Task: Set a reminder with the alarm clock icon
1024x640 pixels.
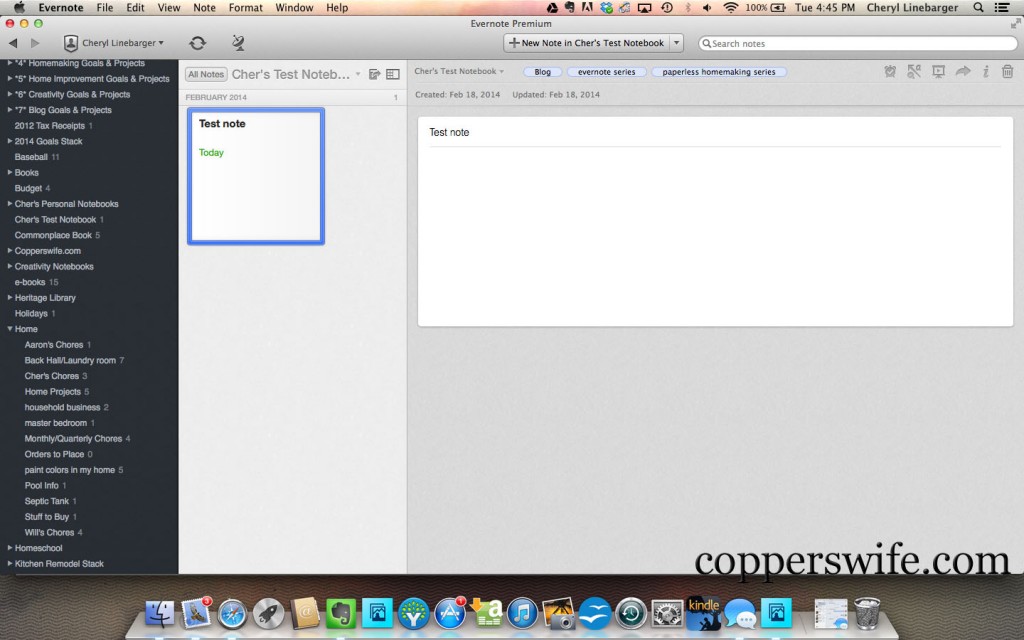Action: pyautogui.click(x=889, y=72)
